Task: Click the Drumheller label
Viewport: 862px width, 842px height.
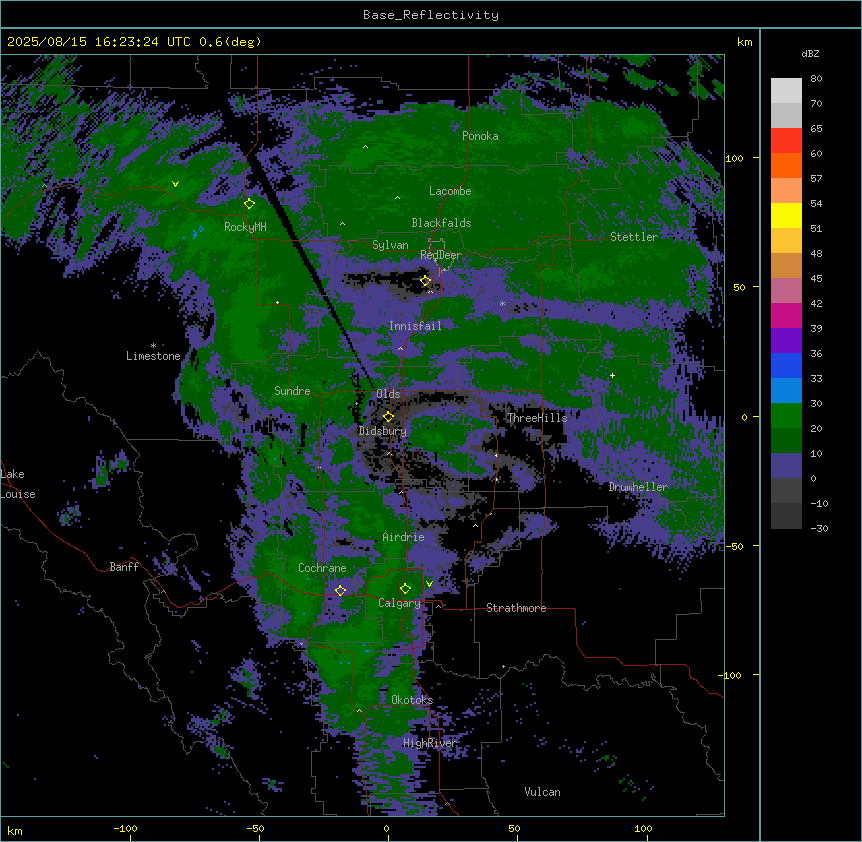Action: [638, 487]
